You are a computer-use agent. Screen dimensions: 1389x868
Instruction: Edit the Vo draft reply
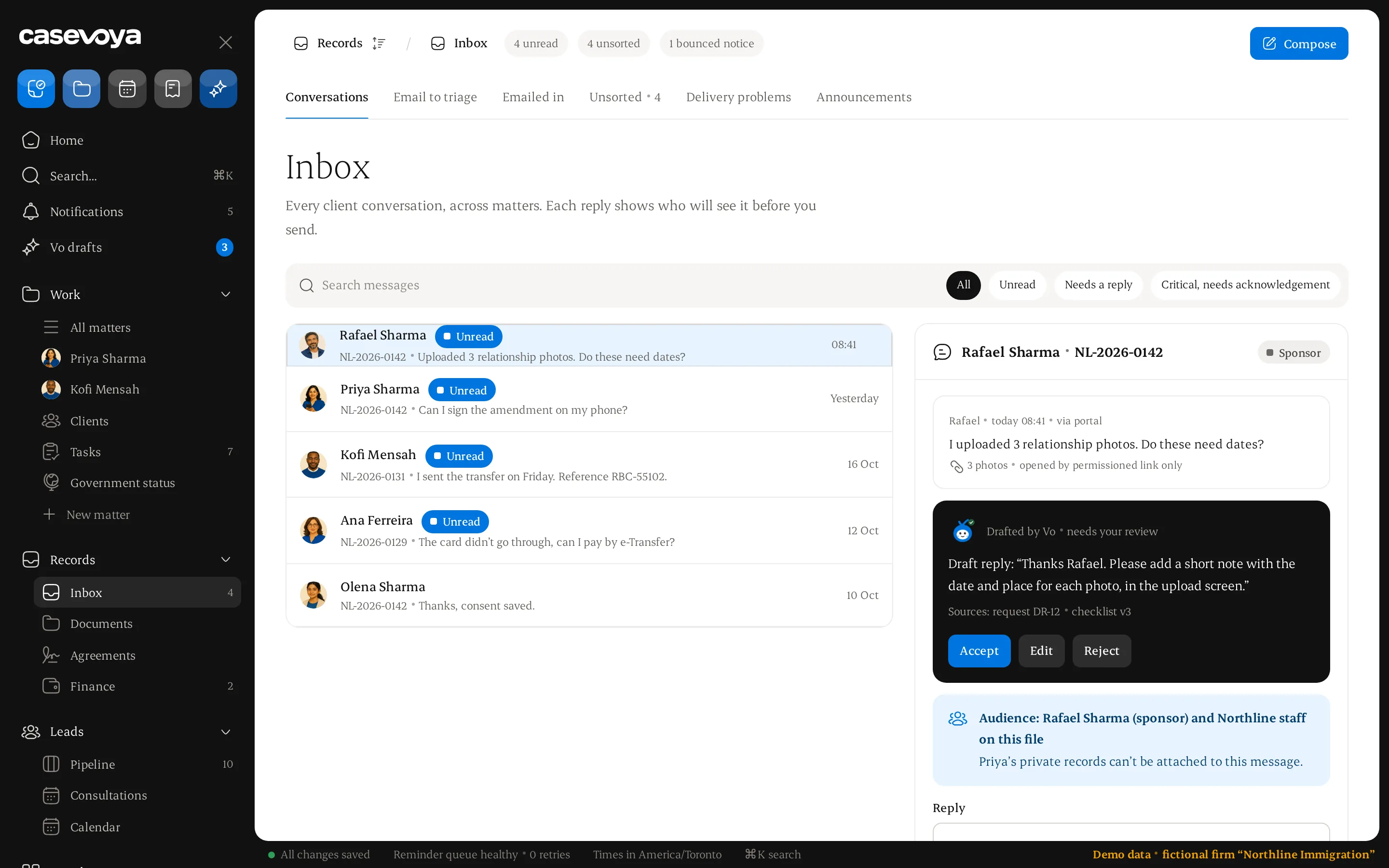coord(1041,651)
